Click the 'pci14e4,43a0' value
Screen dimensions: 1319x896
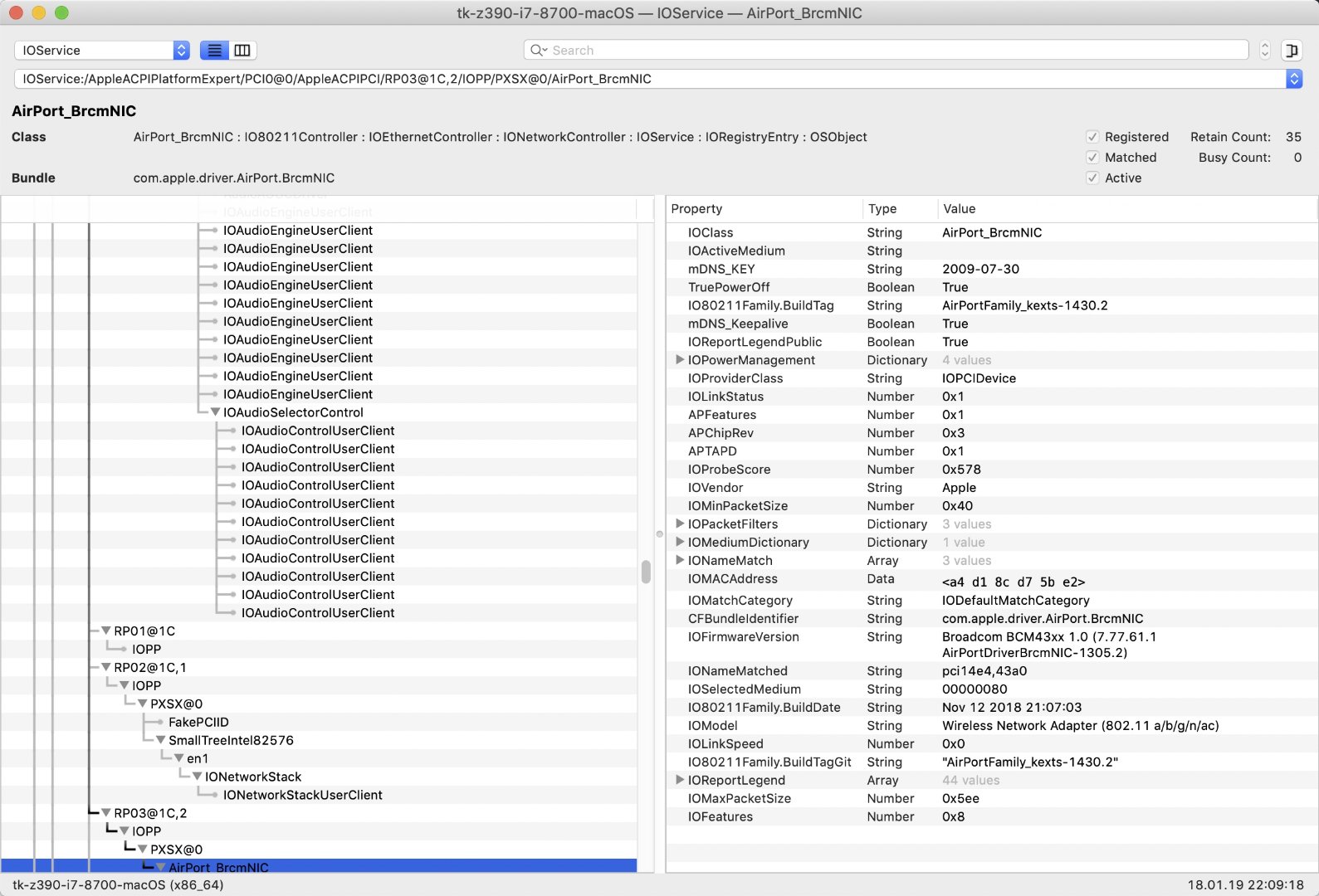(x=984, y=671)
